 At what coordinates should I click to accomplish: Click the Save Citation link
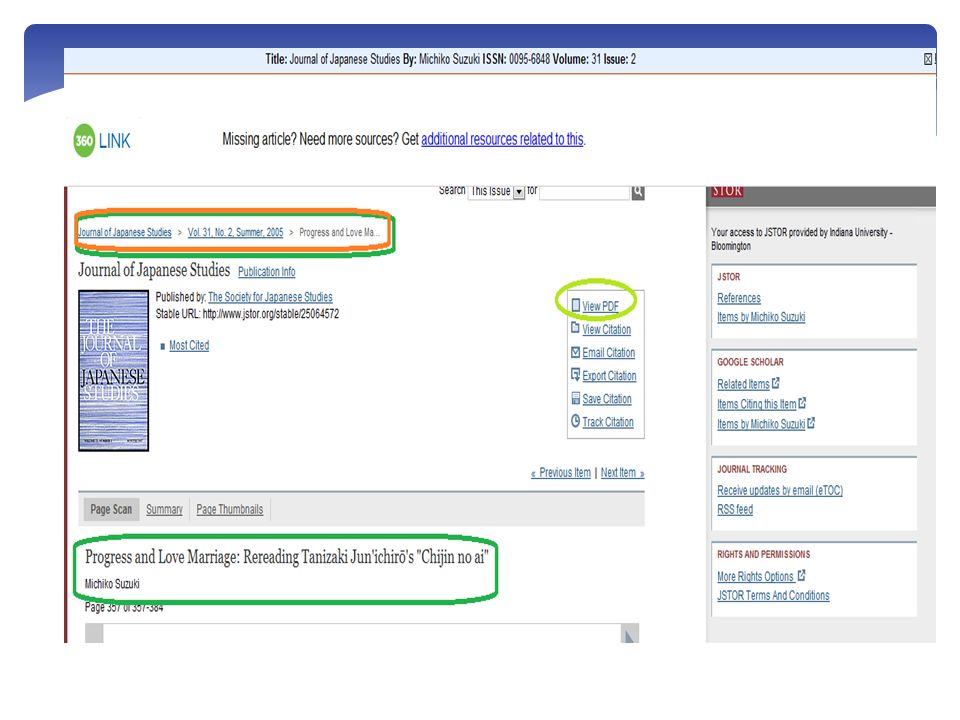coord(606,399)
